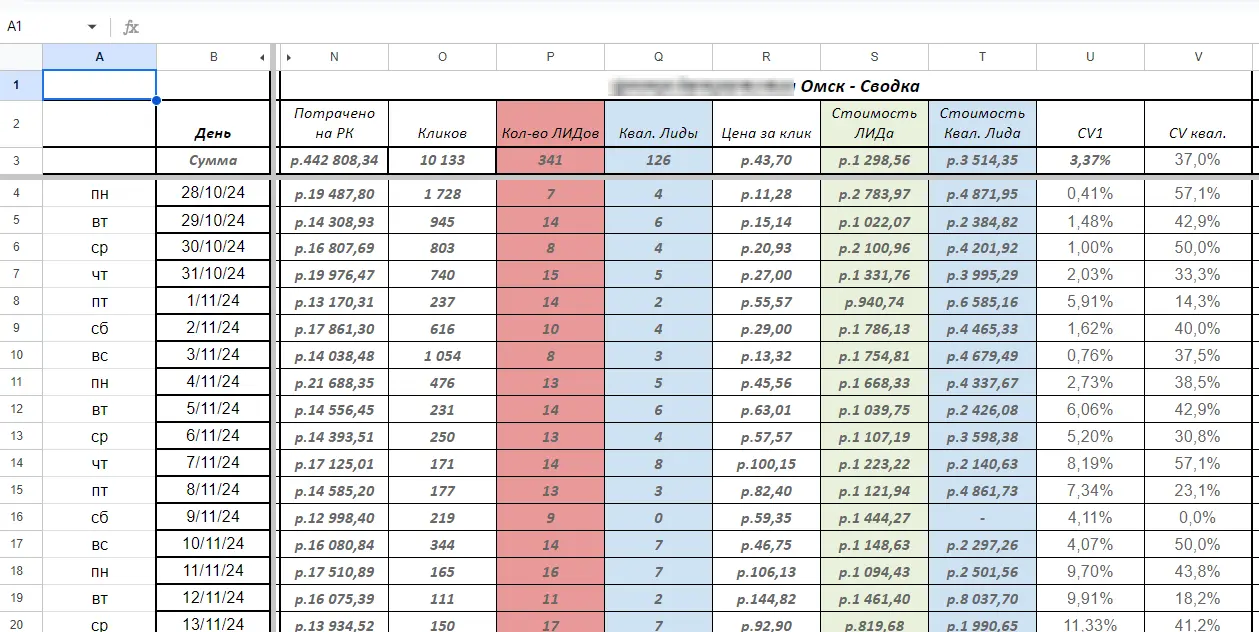
Task: Select the column P header
Action: (x=550, y=57)
